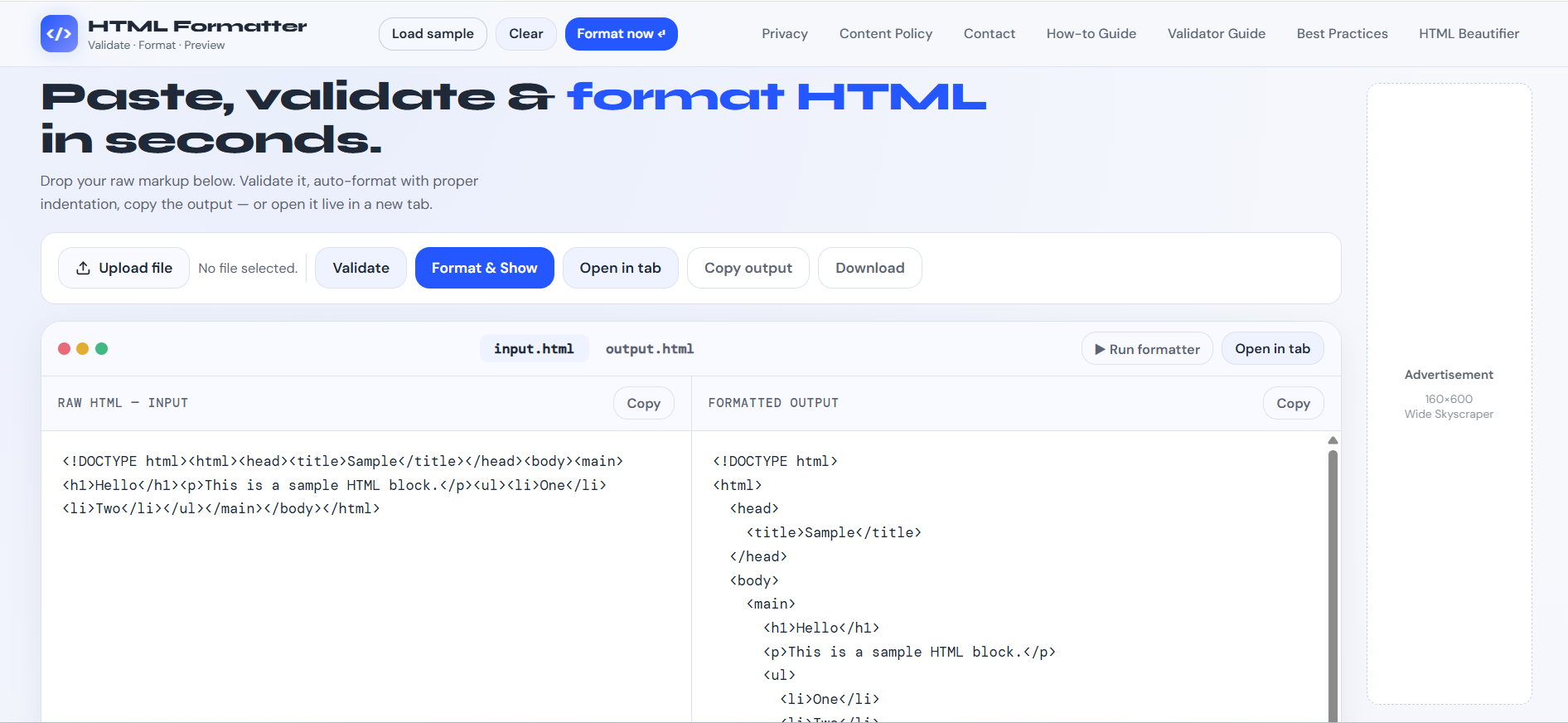Open the HTML Beautifier link
The width and height of the screenshot is (1568, 723).
coord(1469,34)
